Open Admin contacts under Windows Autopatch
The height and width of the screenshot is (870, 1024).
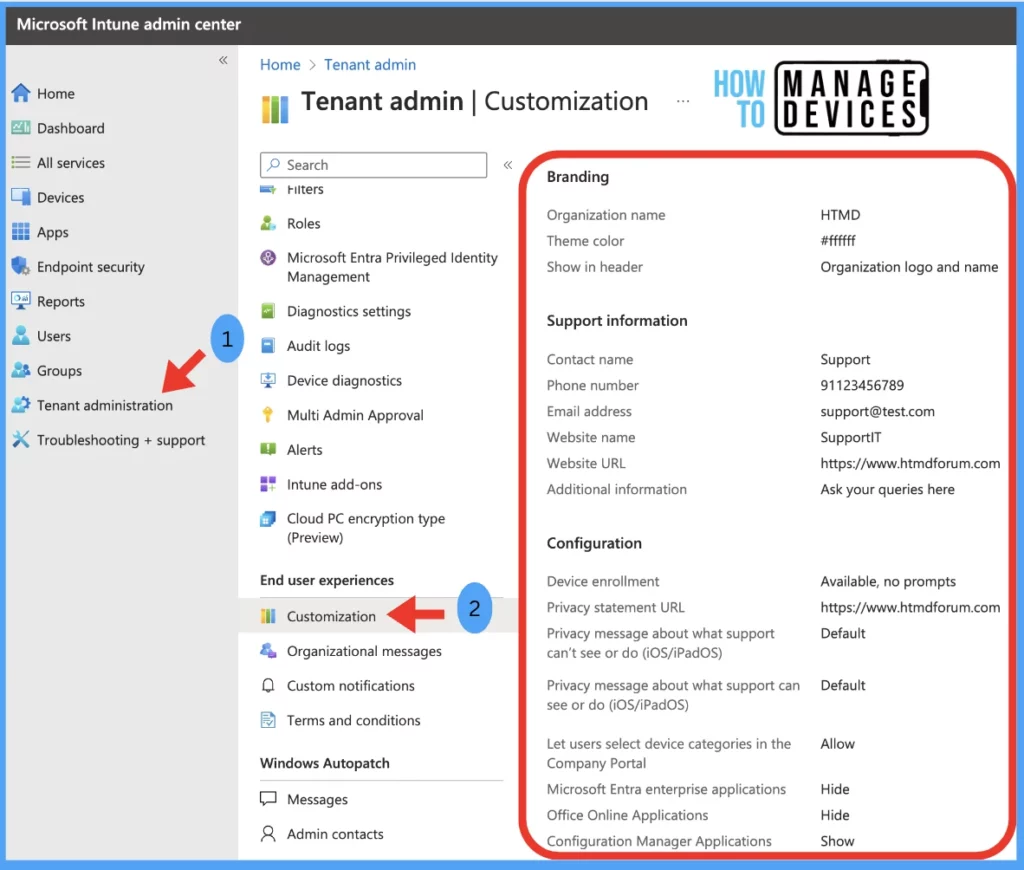(x=335, y=833)
